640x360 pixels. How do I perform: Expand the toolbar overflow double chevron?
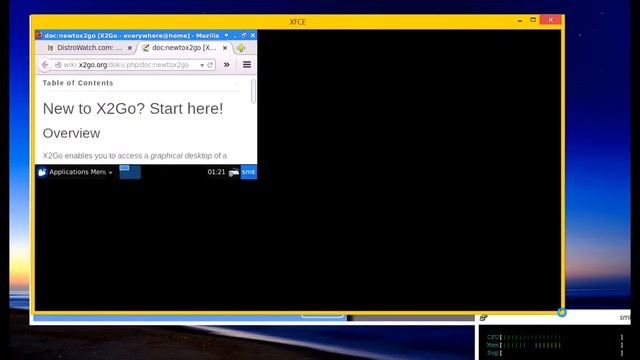(227, 64)
